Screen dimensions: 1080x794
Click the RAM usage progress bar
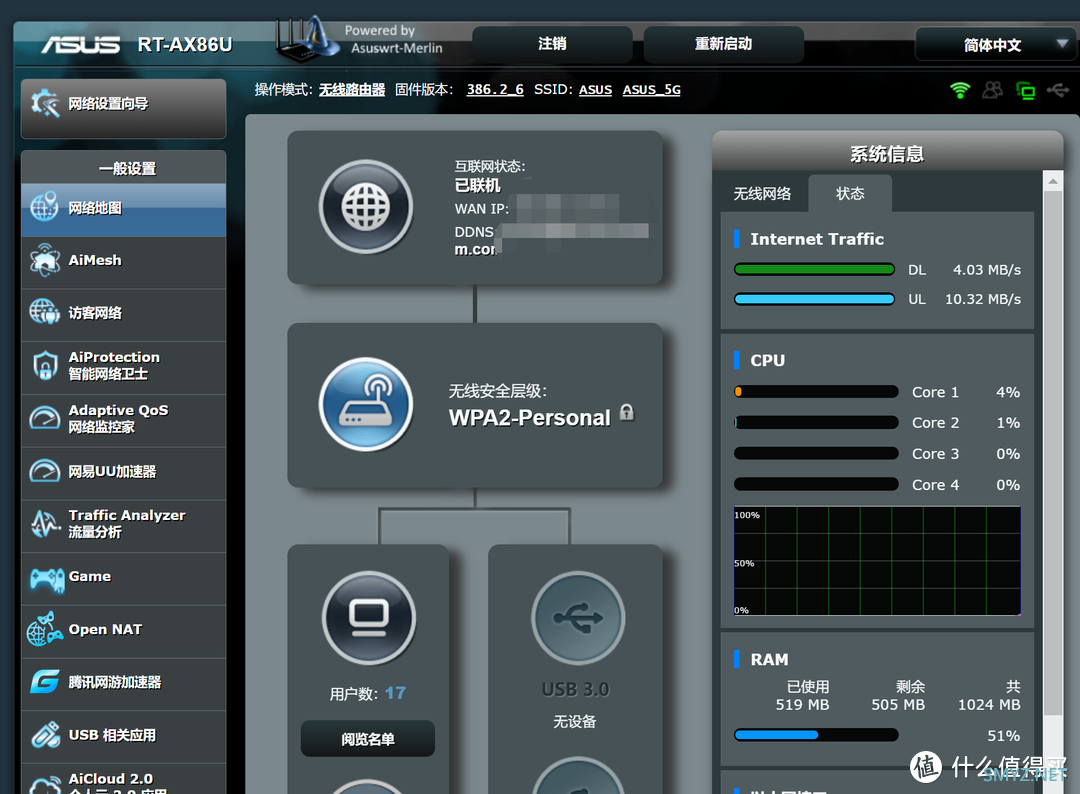(816, 735)
